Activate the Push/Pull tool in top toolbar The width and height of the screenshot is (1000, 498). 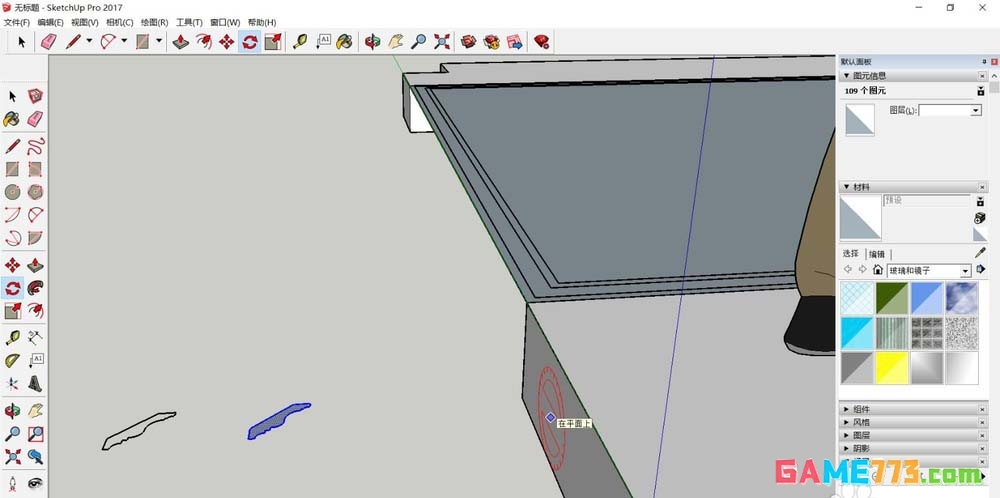pos(181,42)
